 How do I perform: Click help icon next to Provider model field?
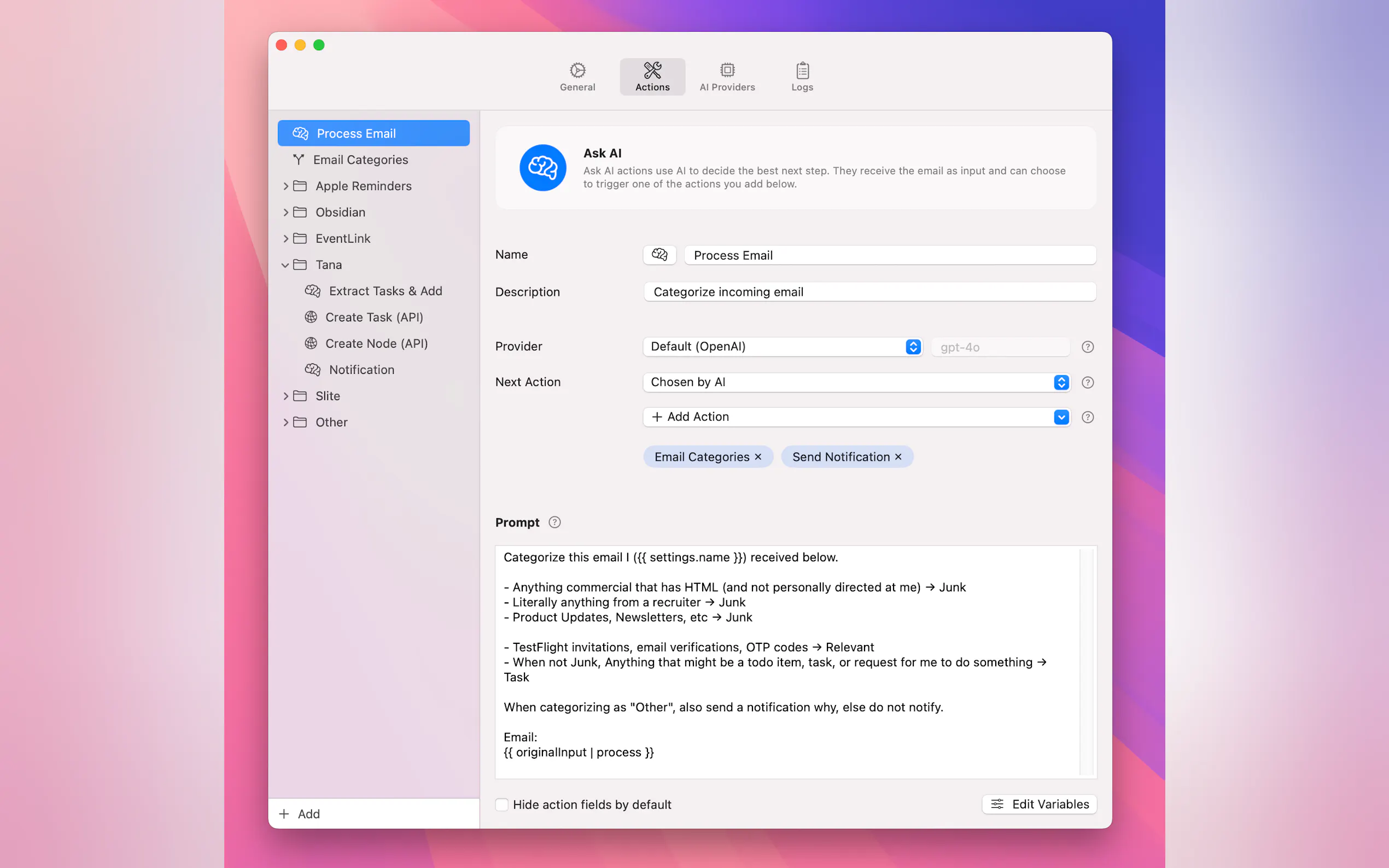1087,347
